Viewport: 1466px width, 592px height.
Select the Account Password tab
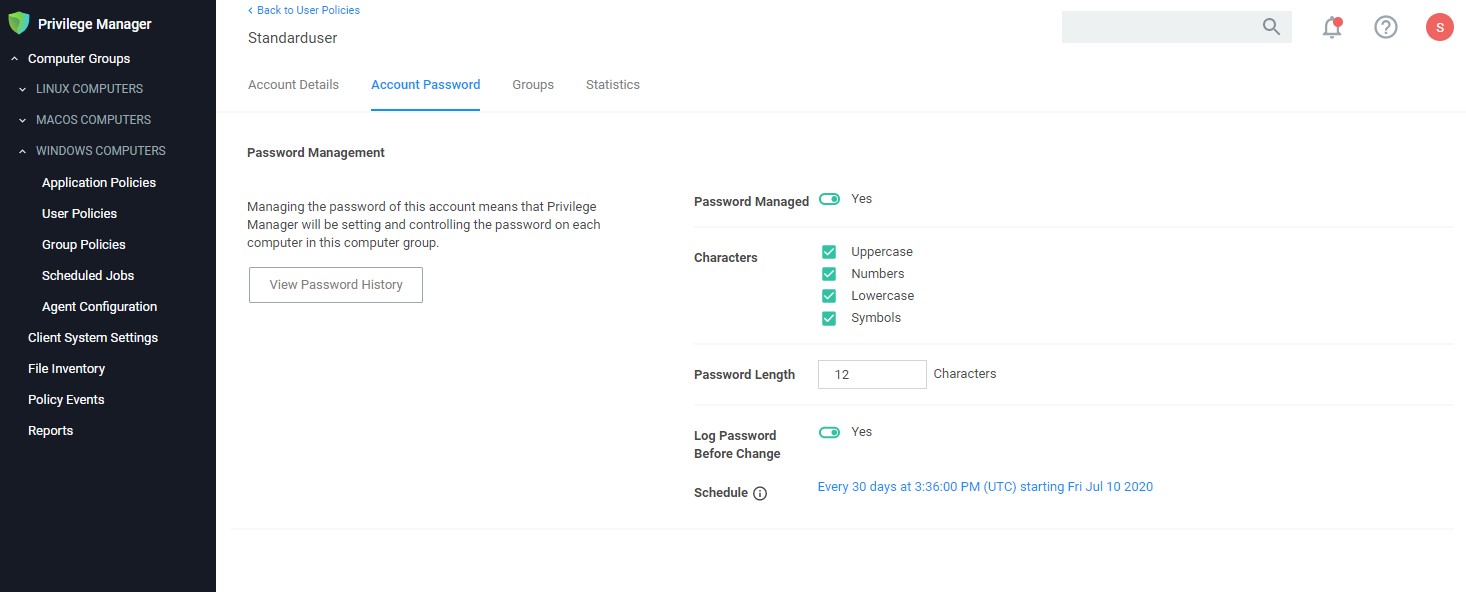(x=426, y=85)
